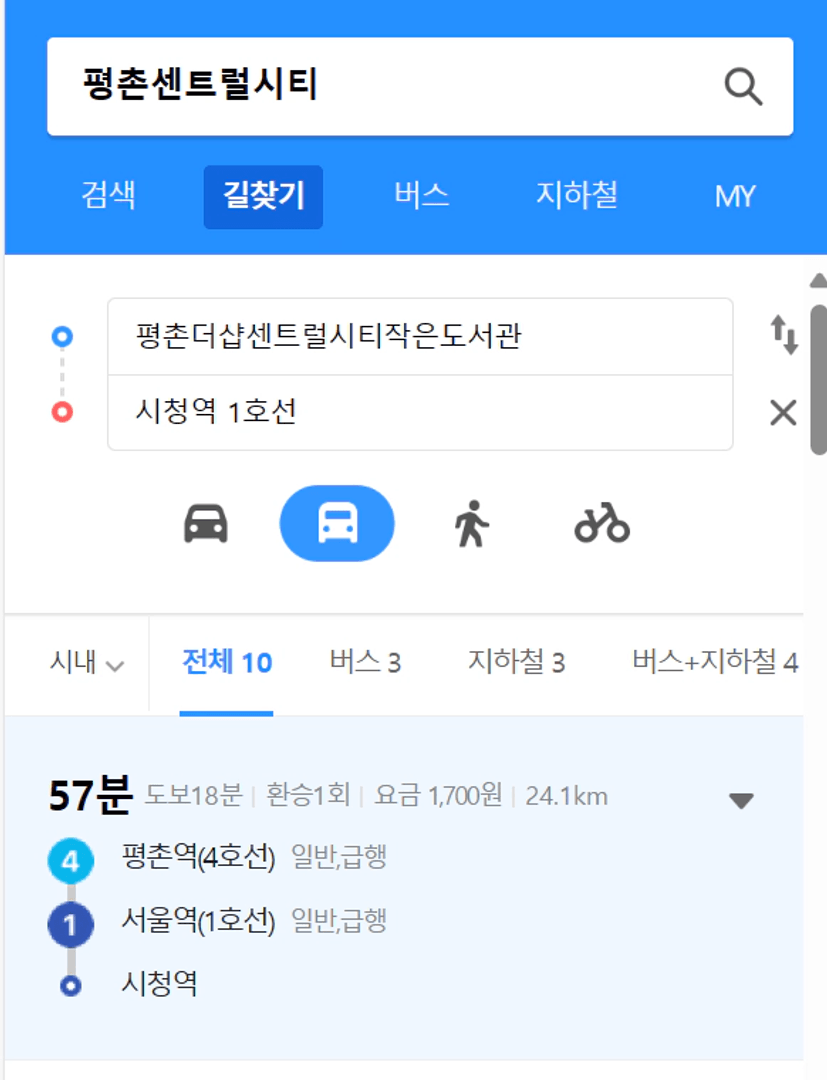The image size is (827, 1080).
Task: Click the 57분 route duration
Action: tap(90, 796)
